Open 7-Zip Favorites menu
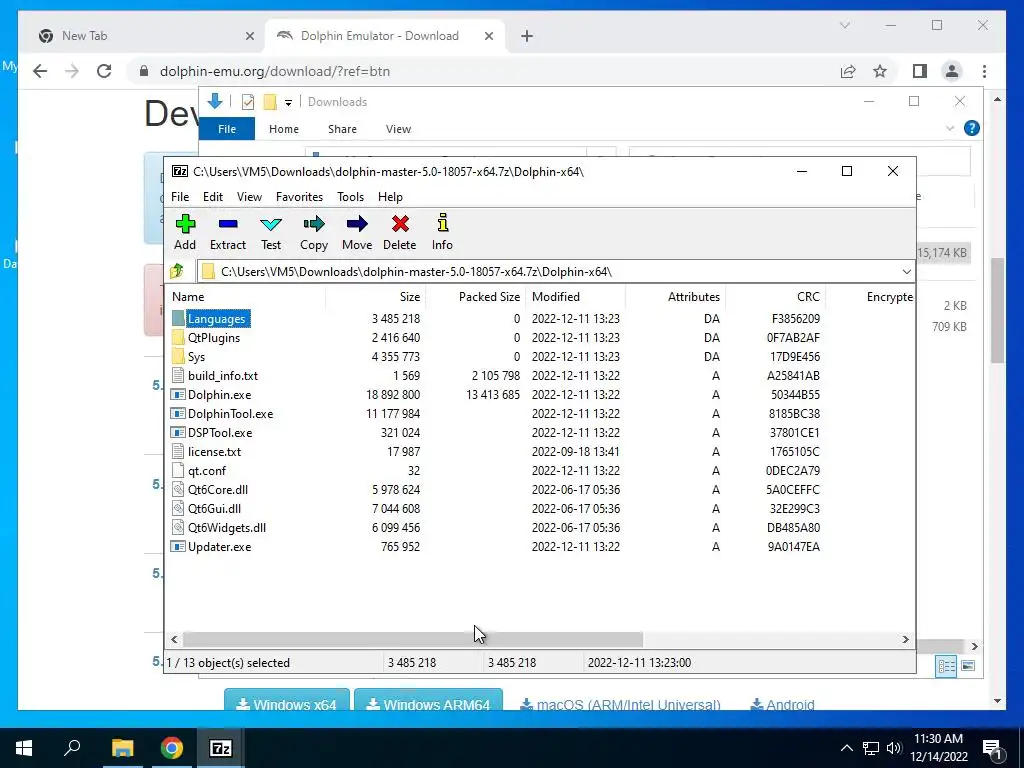Screen dimensions: 1024x768 (299, 197)
